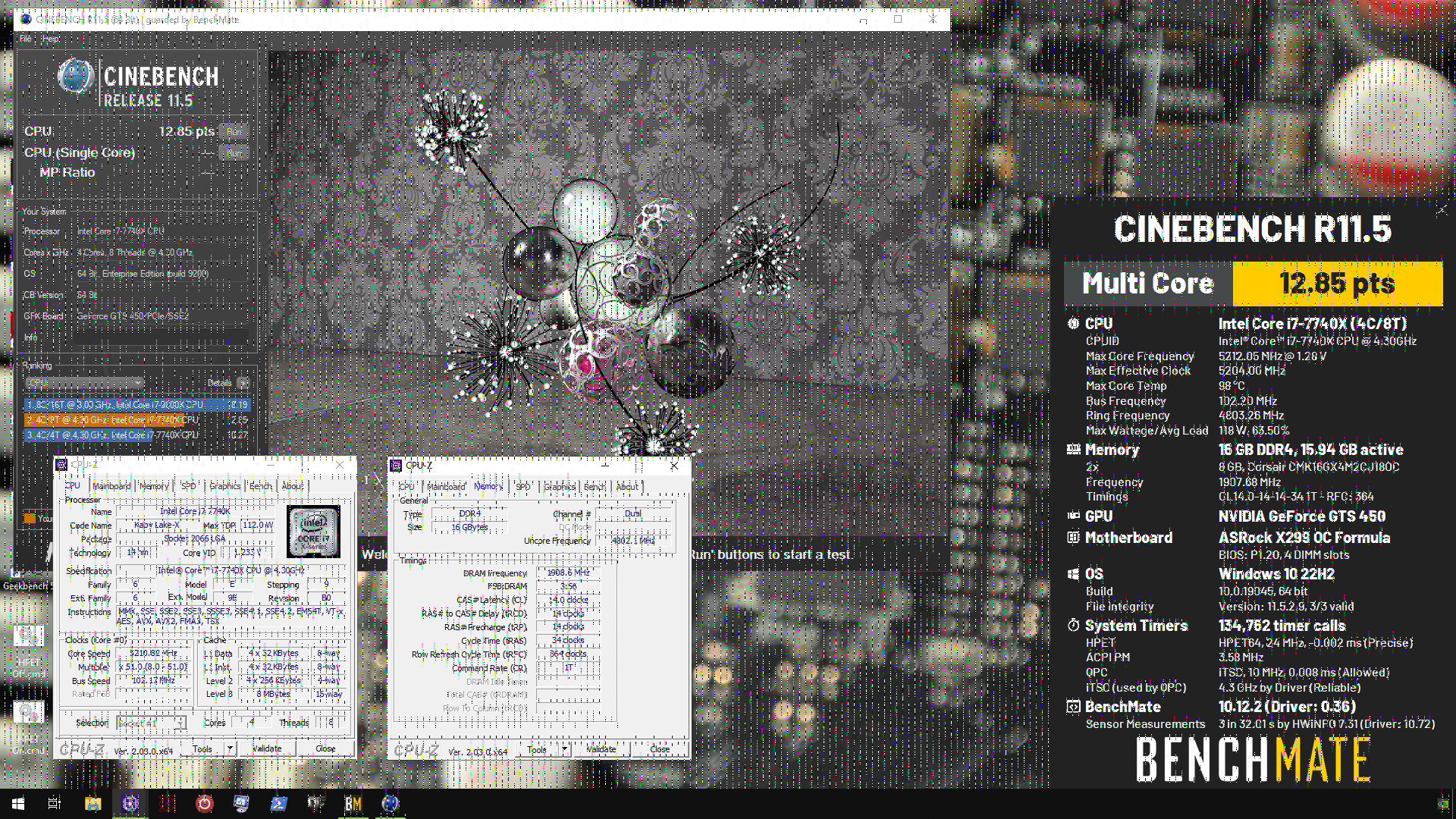Click the 12.85 pts Multi Core score
The width and height of the screenshot is (1456, 819).
coord(1338,284)
